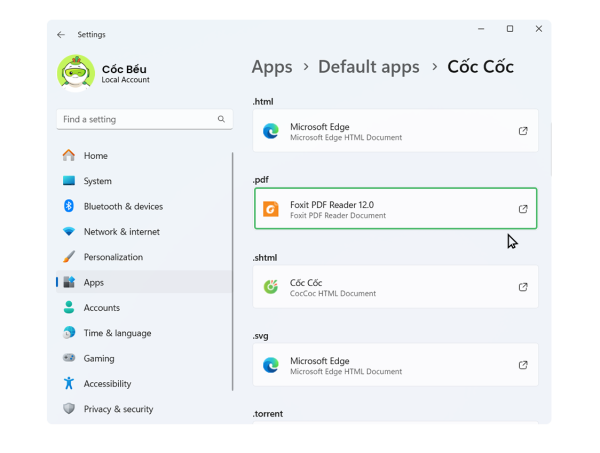Viewport: 600px width, 453px height.
Task: Click the Home house icon
Action: click(x=69, y=155)
